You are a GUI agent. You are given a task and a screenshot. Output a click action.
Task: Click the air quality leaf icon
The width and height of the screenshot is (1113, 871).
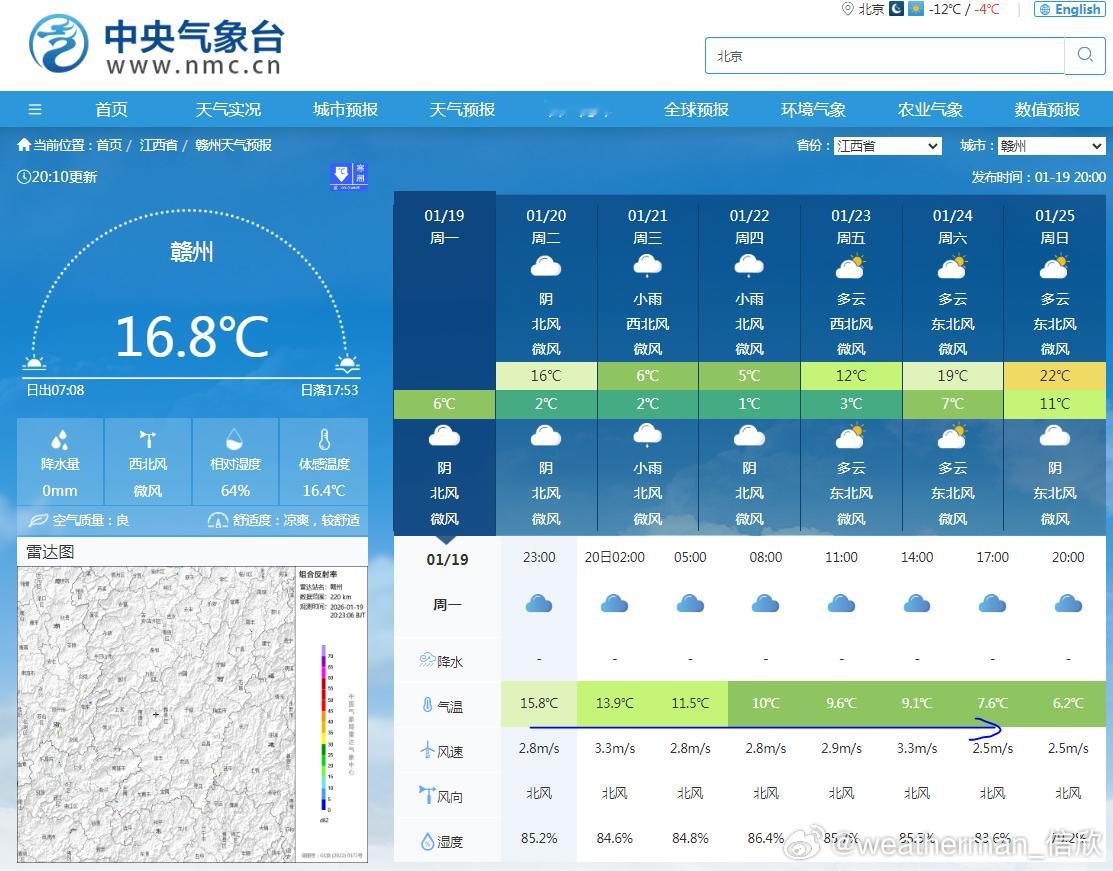[38, 520]
